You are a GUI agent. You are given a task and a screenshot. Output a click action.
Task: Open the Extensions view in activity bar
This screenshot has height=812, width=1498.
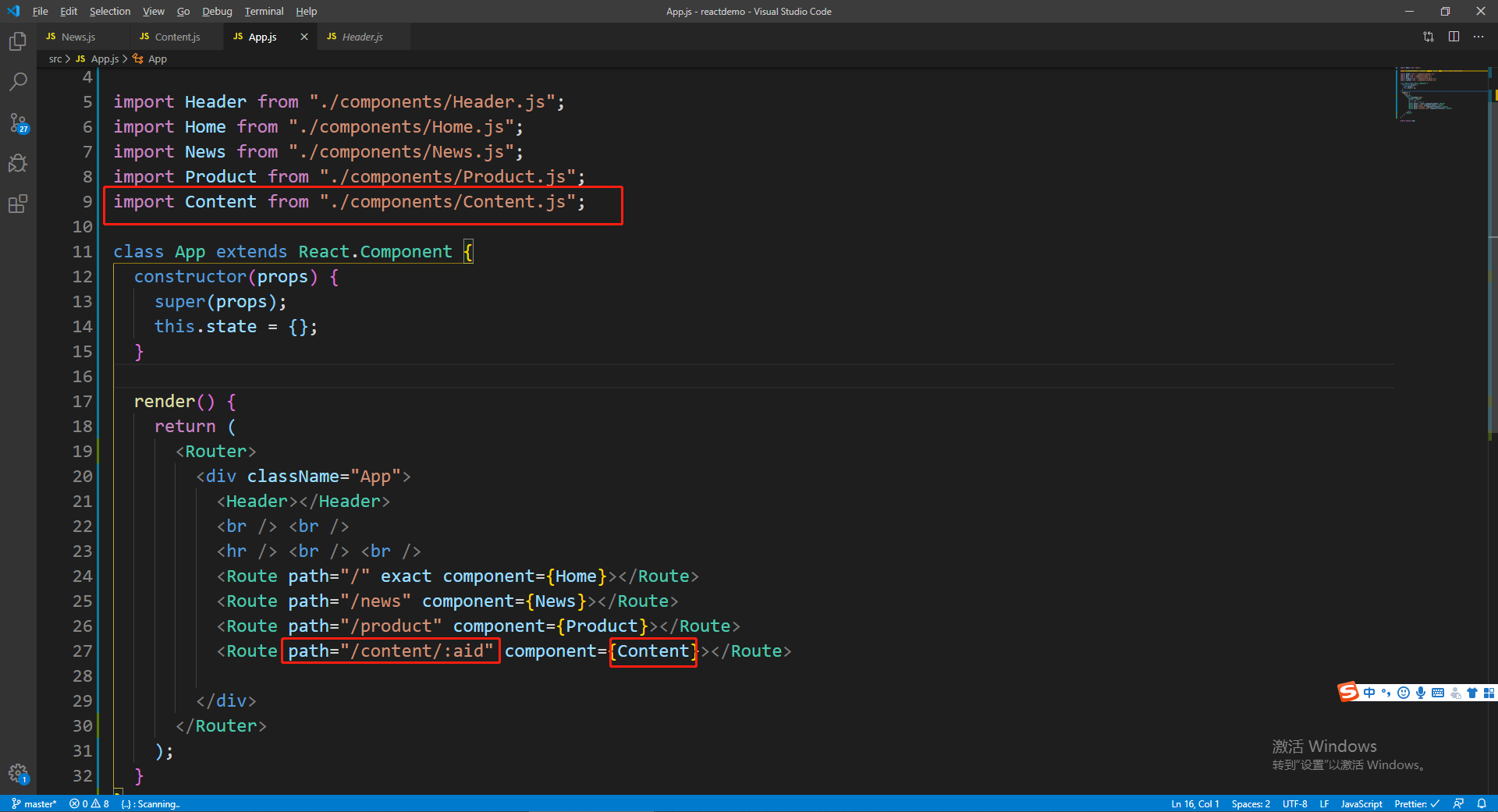point(18,204)
